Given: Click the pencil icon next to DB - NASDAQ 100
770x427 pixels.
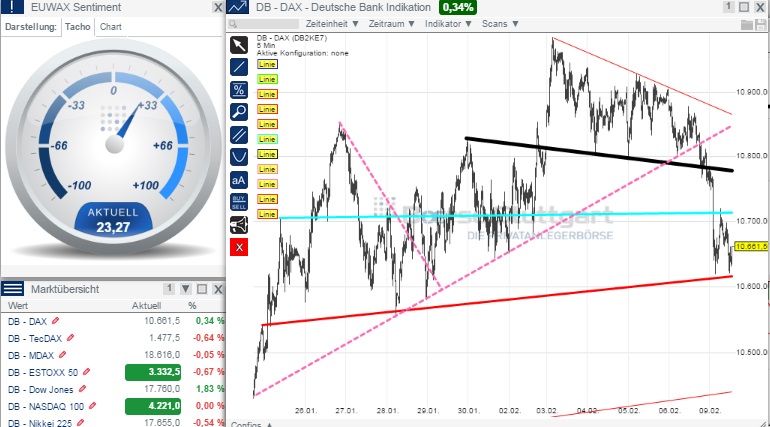Looking at the screenshot, I should click(x=92, y=406).
